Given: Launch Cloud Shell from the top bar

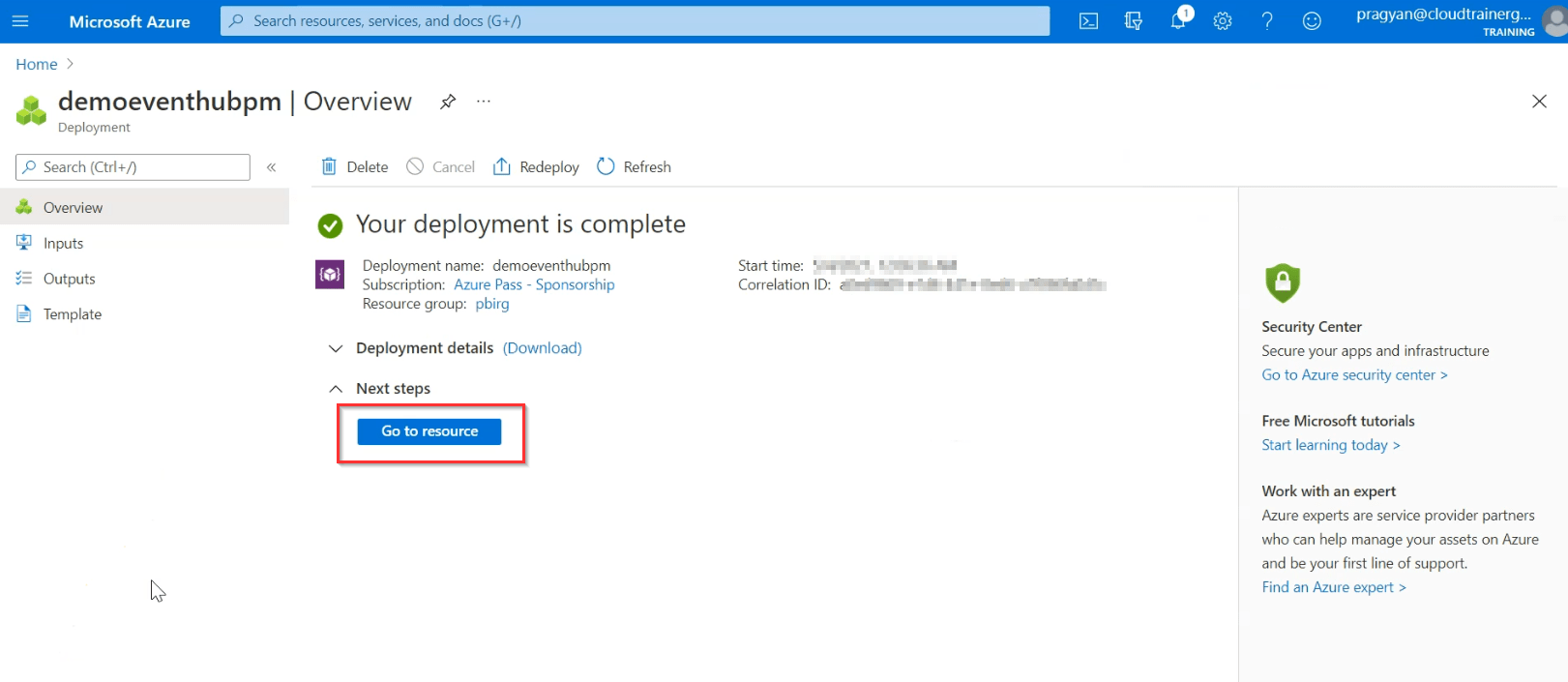Looking at the screenshot, I should point(1088,21).
